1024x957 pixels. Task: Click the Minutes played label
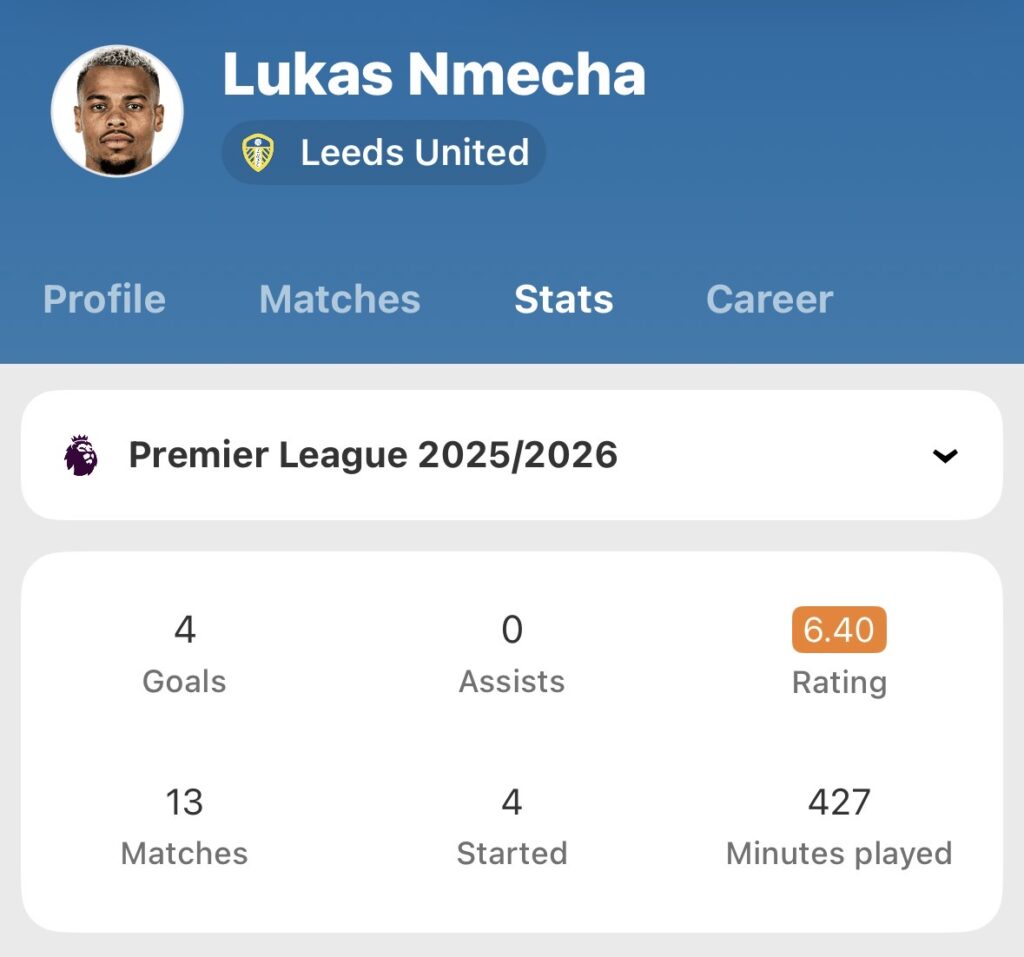coord(839,853)
